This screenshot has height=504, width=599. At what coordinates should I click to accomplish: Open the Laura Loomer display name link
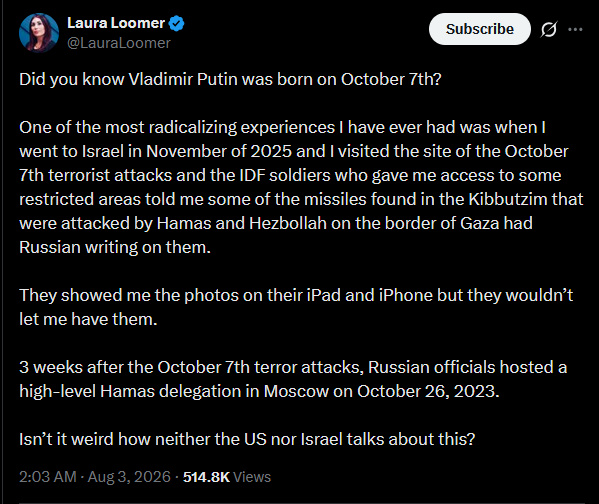pos(116,23)
